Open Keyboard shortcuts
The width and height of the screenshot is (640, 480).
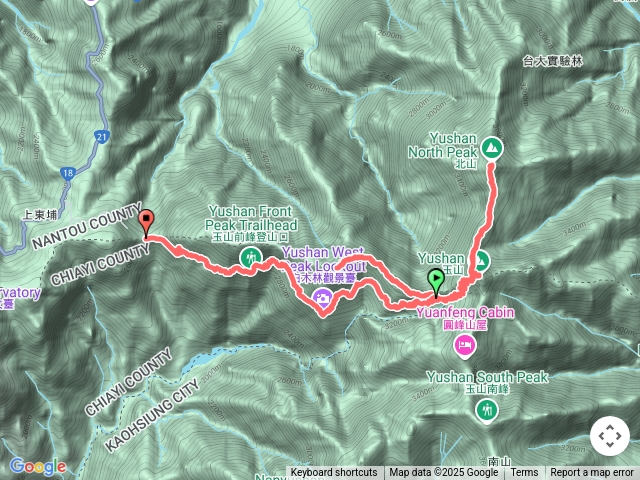[x=334, y=473]
